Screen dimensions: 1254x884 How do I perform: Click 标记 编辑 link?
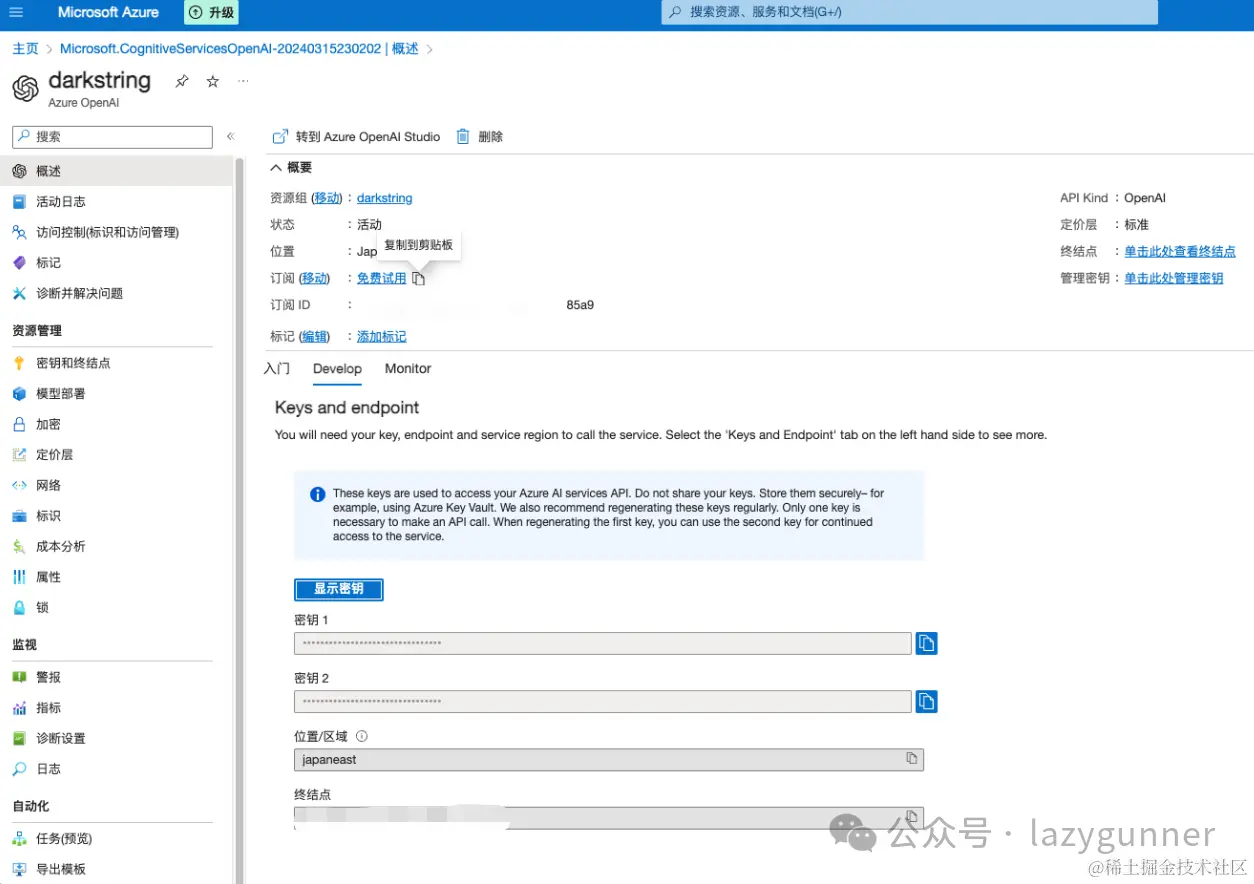coord(315,337)
